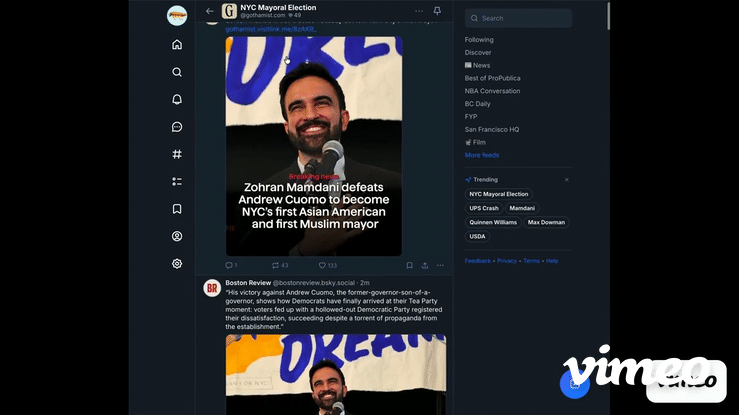This screenshot has height=415, width=739.
Task: Open Home from the left sidebar
Action: coord(177,45)
